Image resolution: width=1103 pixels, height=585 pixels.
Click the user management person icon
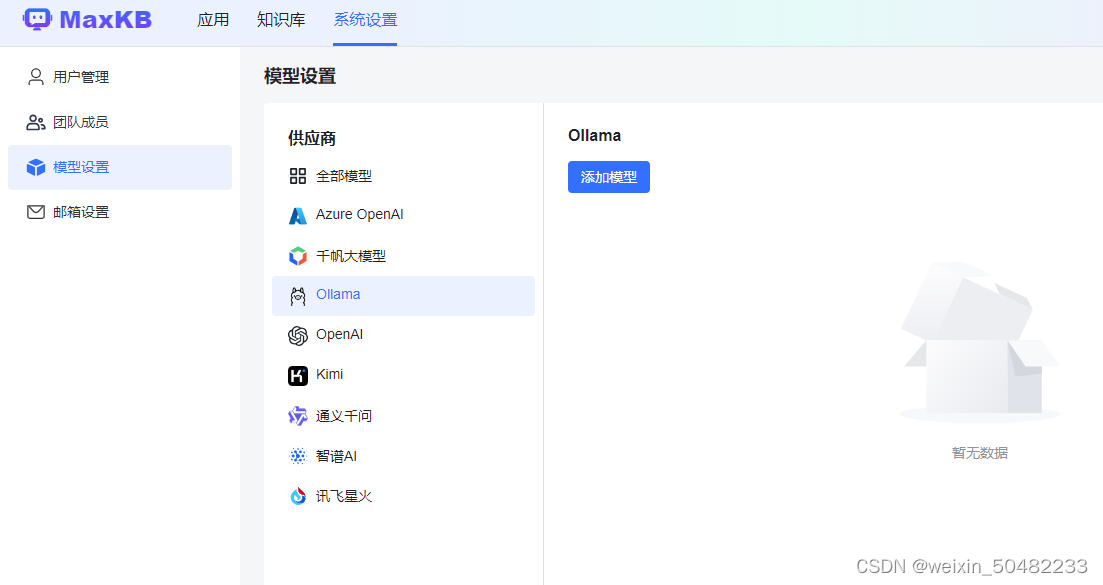(x=36, y=77)
